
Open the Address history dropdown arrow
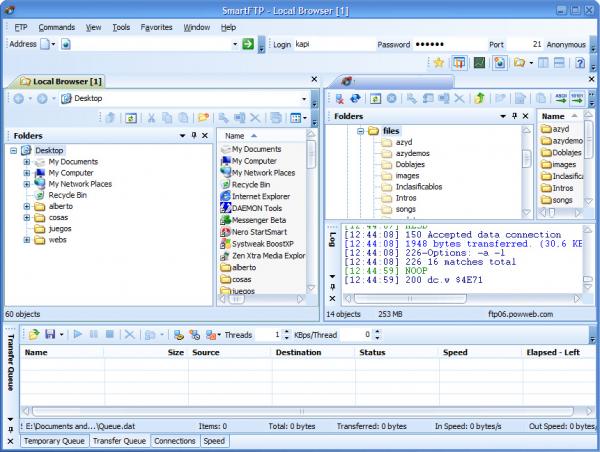pyautogui.click(x=235, y=44)
